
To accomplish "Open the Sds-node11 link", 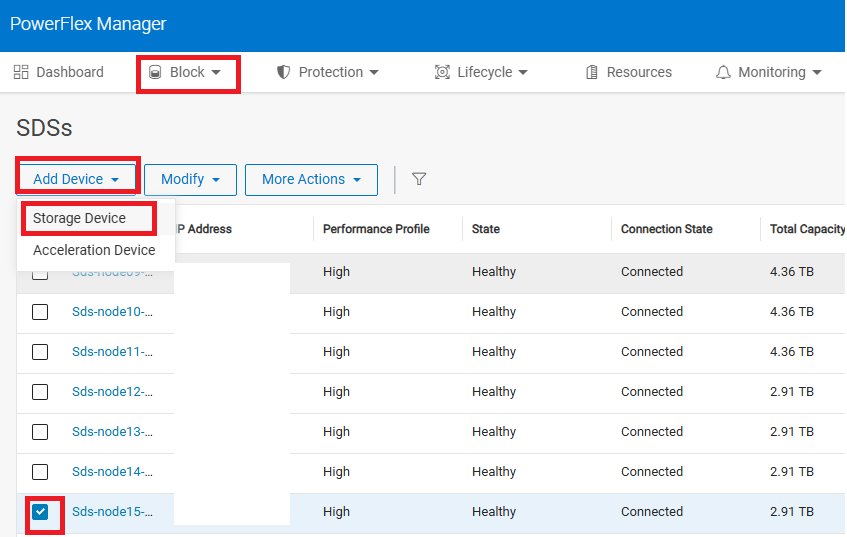I will [112, 352].
